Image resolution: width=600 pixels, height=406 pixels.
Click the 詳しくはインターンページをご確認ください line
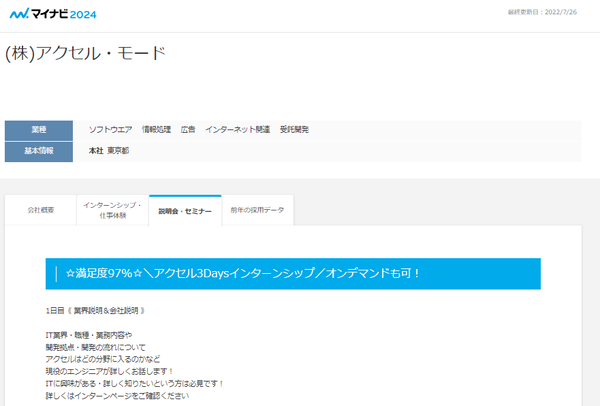(117, 396)
